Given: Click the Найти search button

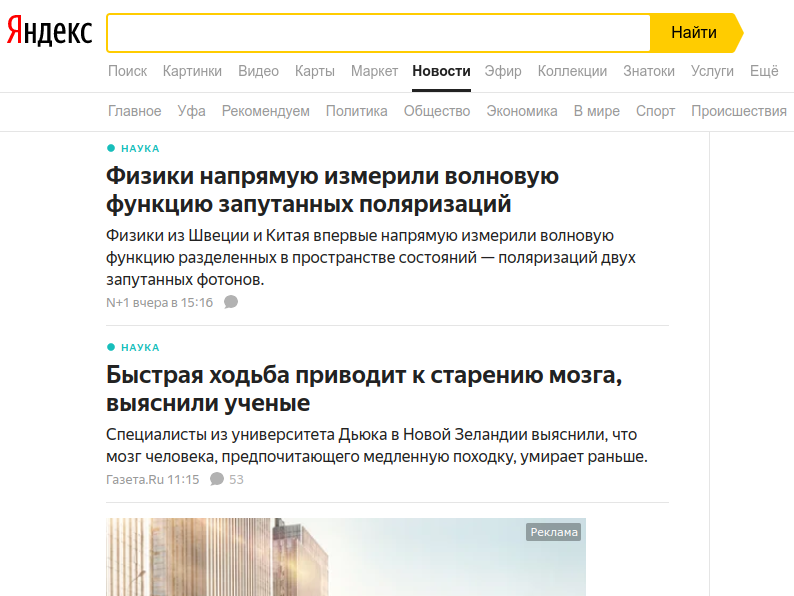Looking at the screenshot, I should (696, 33).
